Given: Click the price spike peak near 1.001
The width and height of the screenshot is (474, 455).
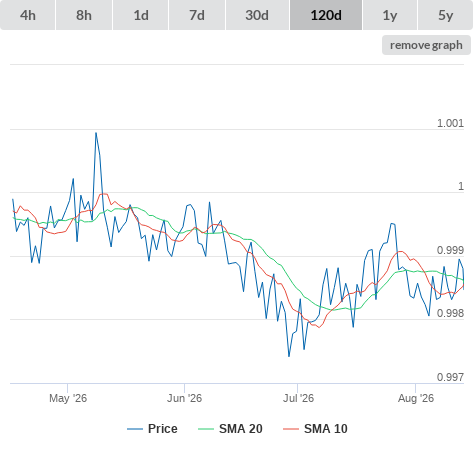Looking at the screenshot, I should click(96, 133).
